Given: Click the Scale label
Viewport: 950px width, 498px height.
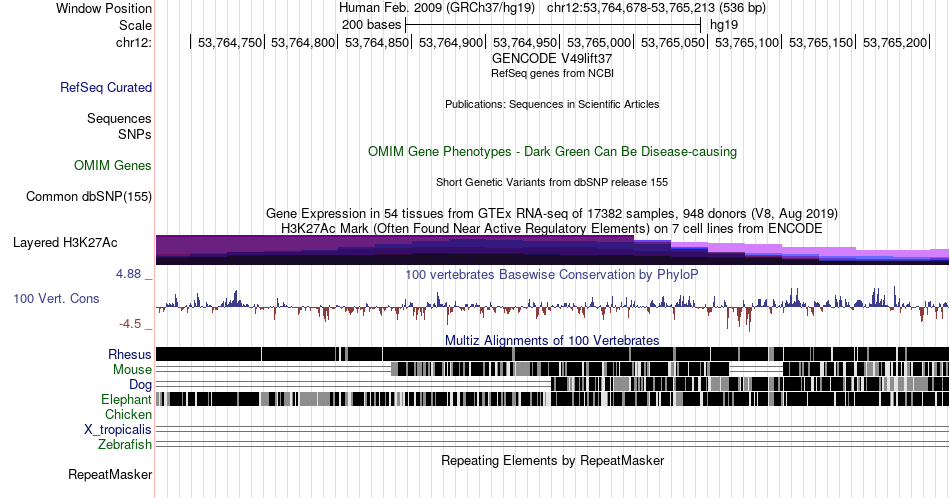Looking at the screenshot, I should point(135,25).
